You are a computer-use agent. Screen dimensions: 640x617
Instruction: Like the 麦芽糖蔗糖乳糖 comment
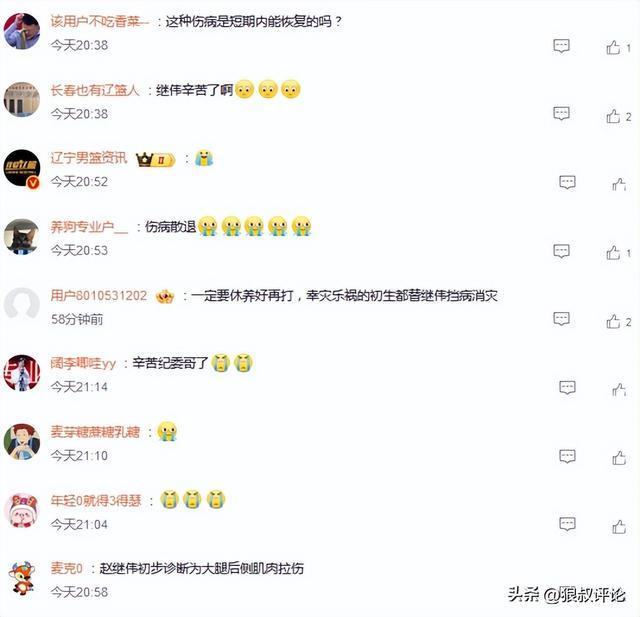pyautogui.click(x=619, y=458)
